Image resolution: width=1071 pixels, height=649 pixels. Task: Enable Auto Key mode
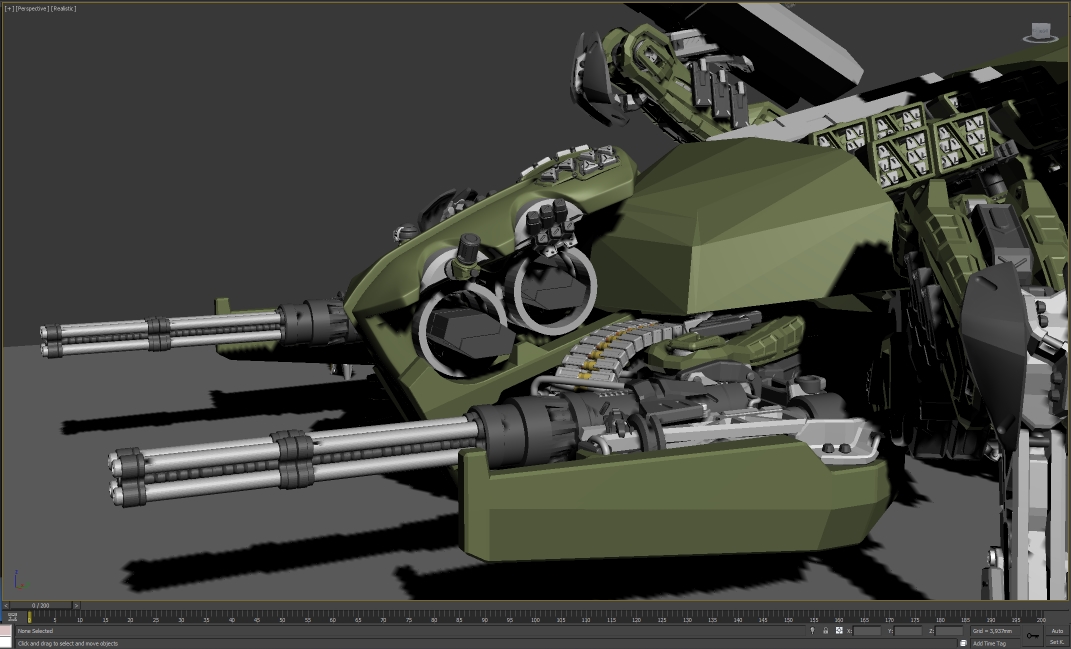[1057, 631]
